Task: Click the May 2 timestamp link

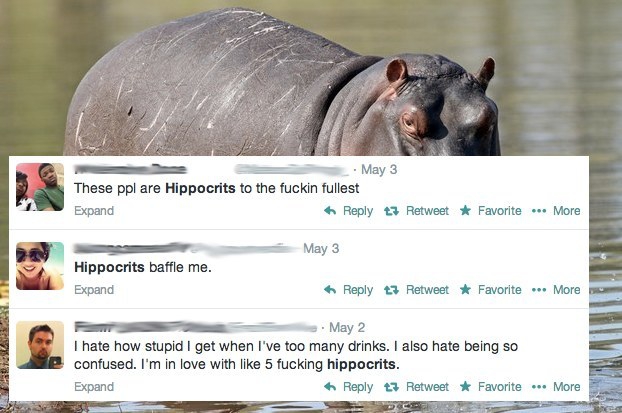Action: (347, 327)
